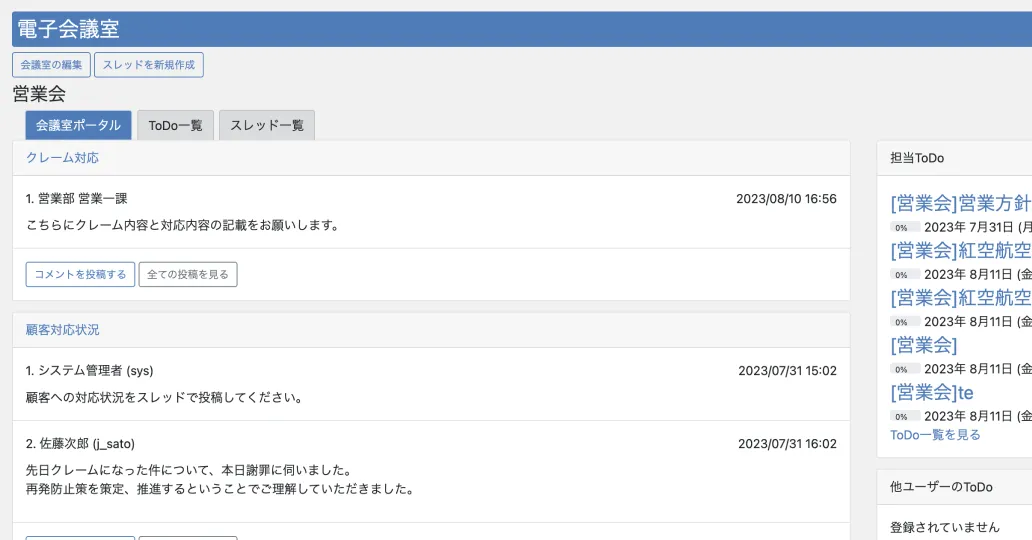Click the 0% progress badge under 営業方針
The image size is (1032, 540).
pyautogui.click(x=901, y=227)
